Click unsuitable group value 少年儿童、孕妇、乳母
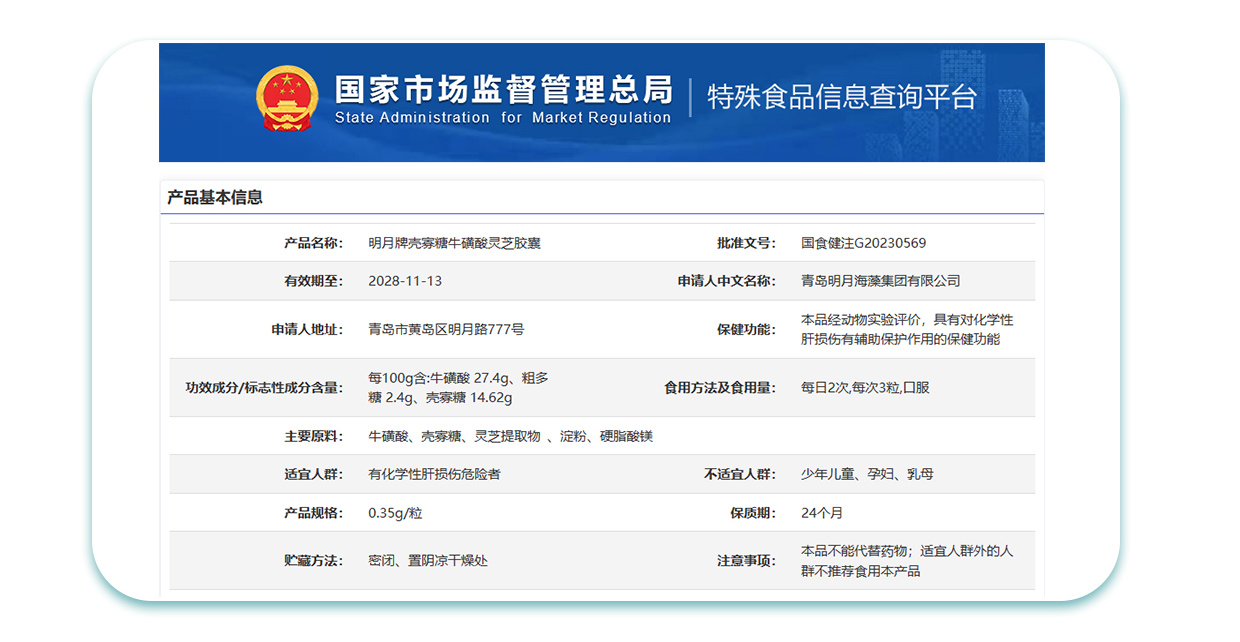This screenshot has height=642, width=1240. [x=867, y=474]
